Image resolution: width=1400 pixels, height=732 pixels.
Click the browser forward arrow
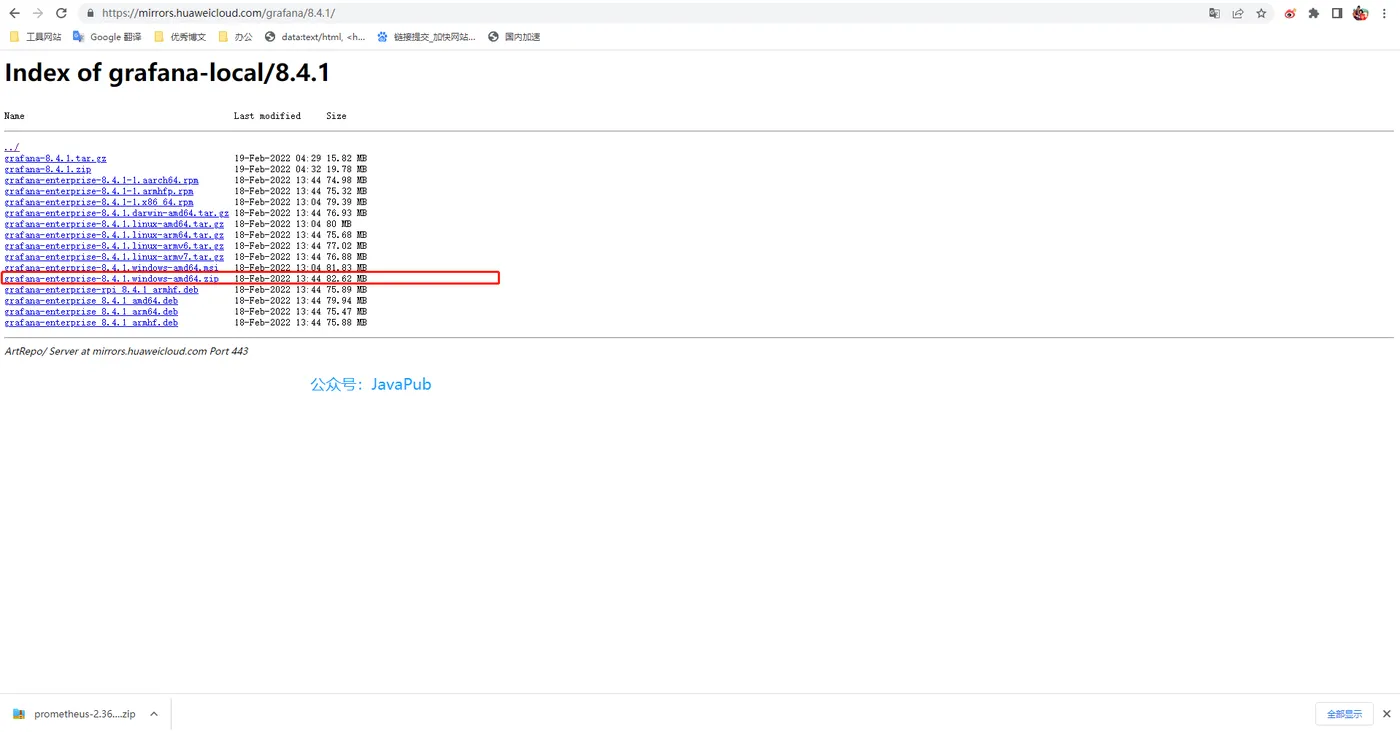point(37,13)
